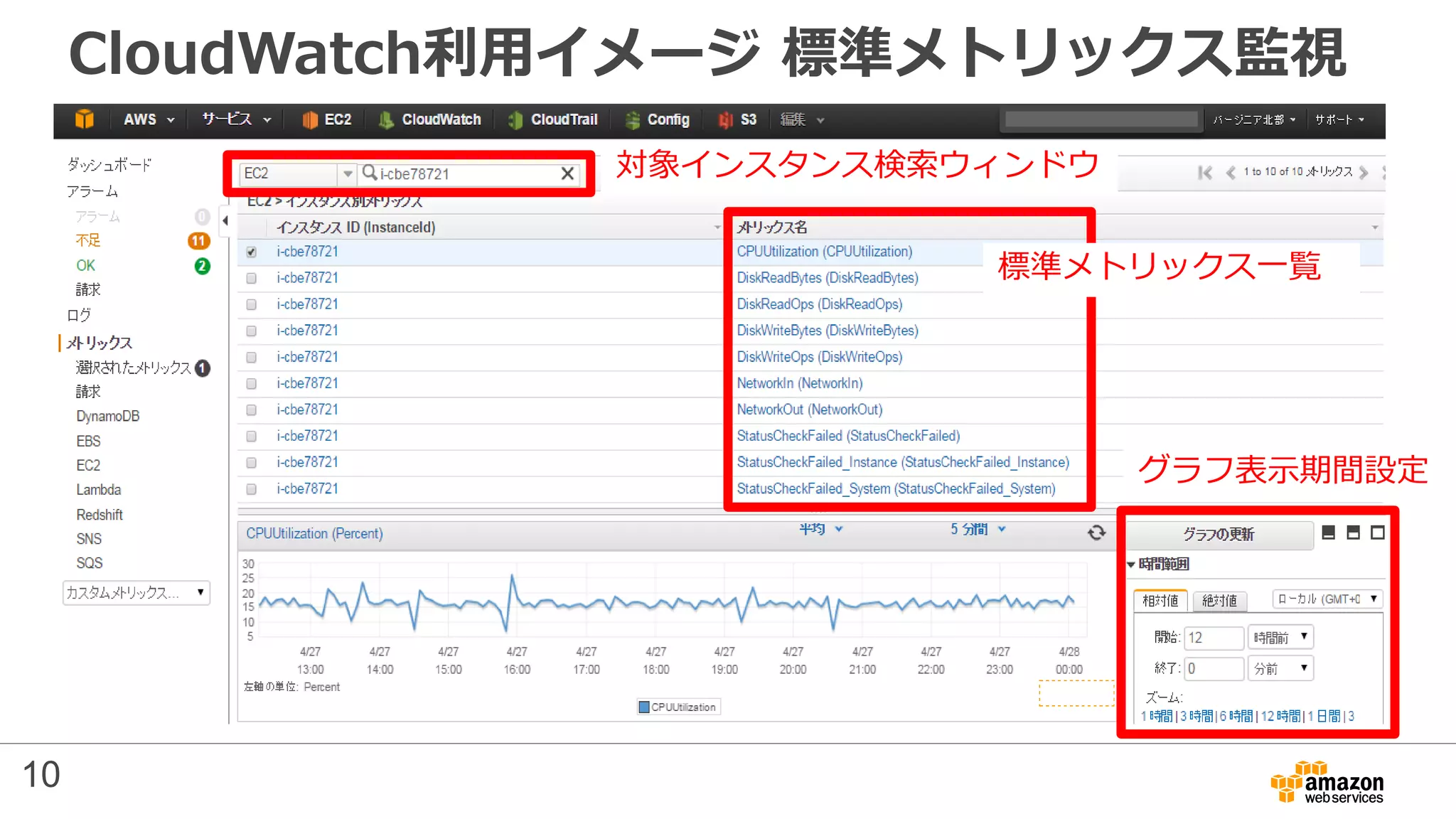Uncheck the CPUUtilization row checkbox
This screenshot has height=819, width=1456.
tap(251, 252)
